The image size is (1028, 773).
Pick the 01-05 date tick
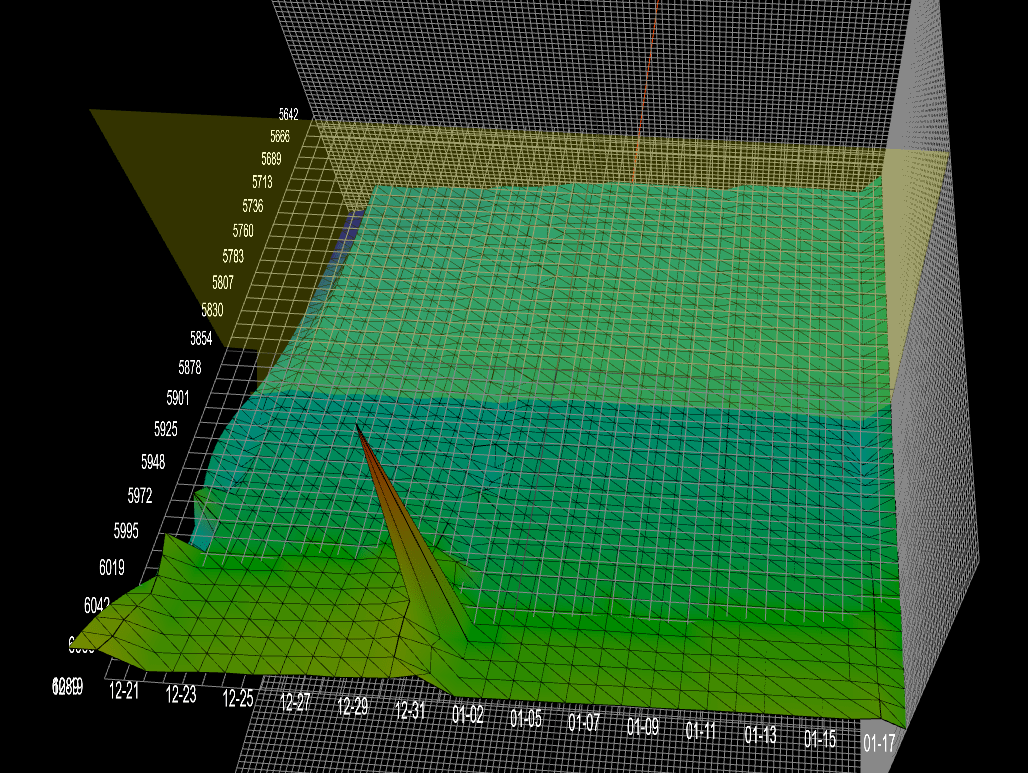[526, 719]
